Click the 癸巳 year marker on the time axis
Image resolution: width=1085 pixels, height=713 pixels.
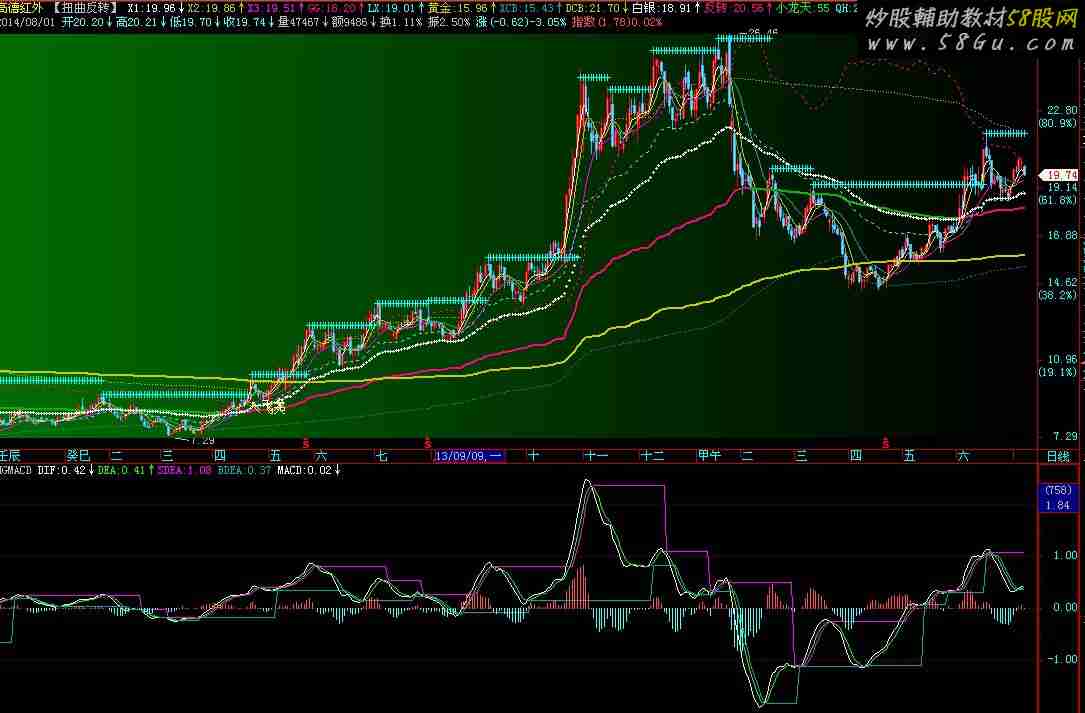coord(78,455)
